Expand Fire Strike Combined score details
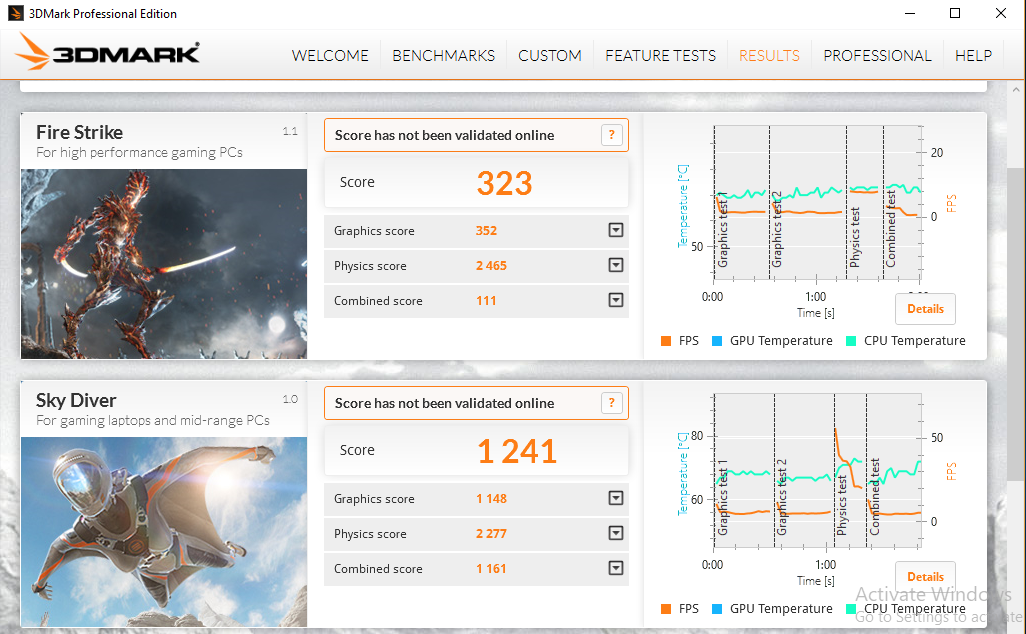 point(616,300)
